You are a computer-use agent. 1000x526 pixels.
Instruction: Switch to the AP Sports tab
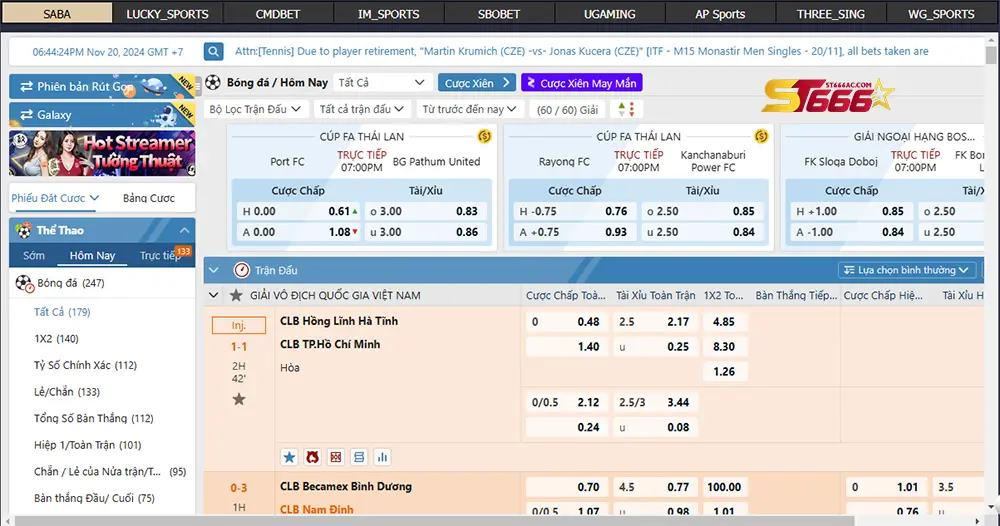pos(720,14)
